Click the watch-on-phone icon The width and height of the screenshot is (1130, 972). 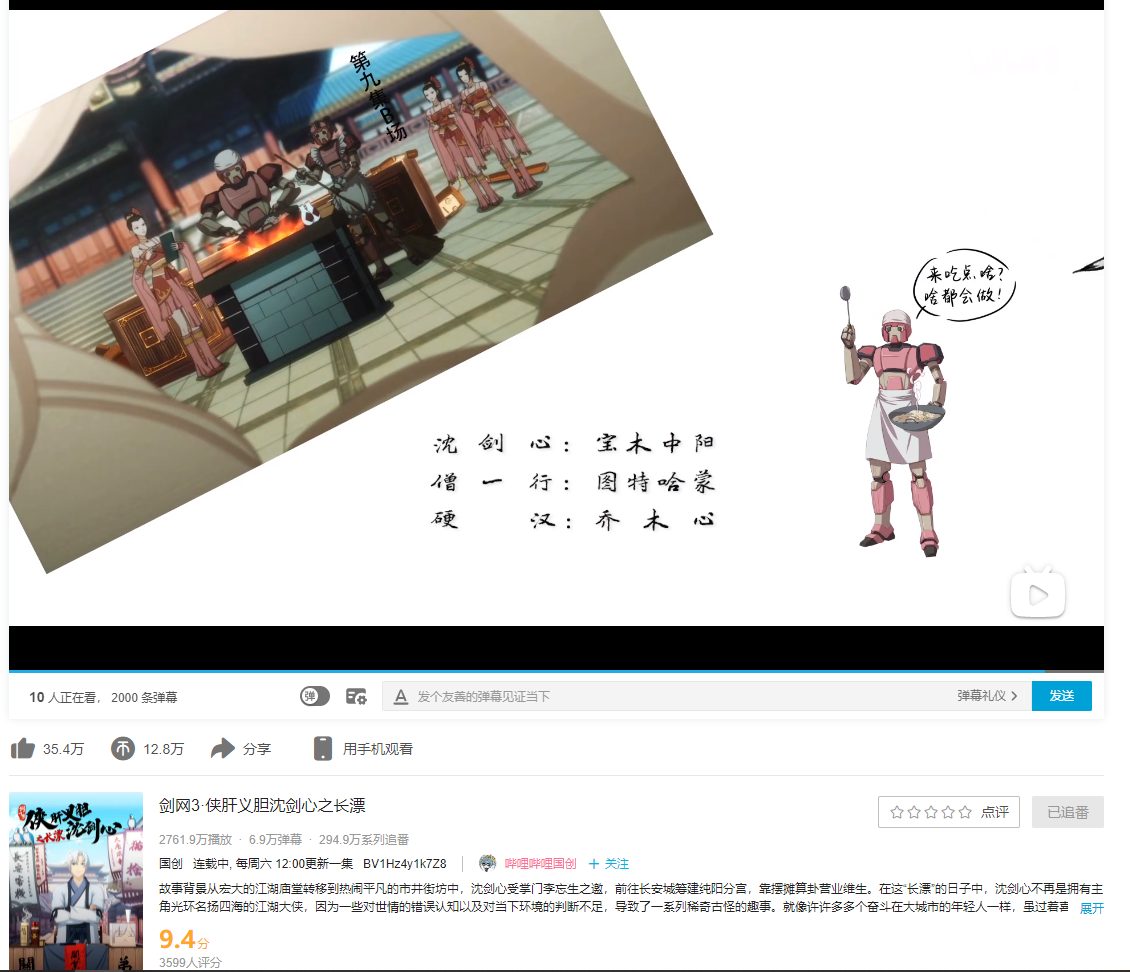322,749
